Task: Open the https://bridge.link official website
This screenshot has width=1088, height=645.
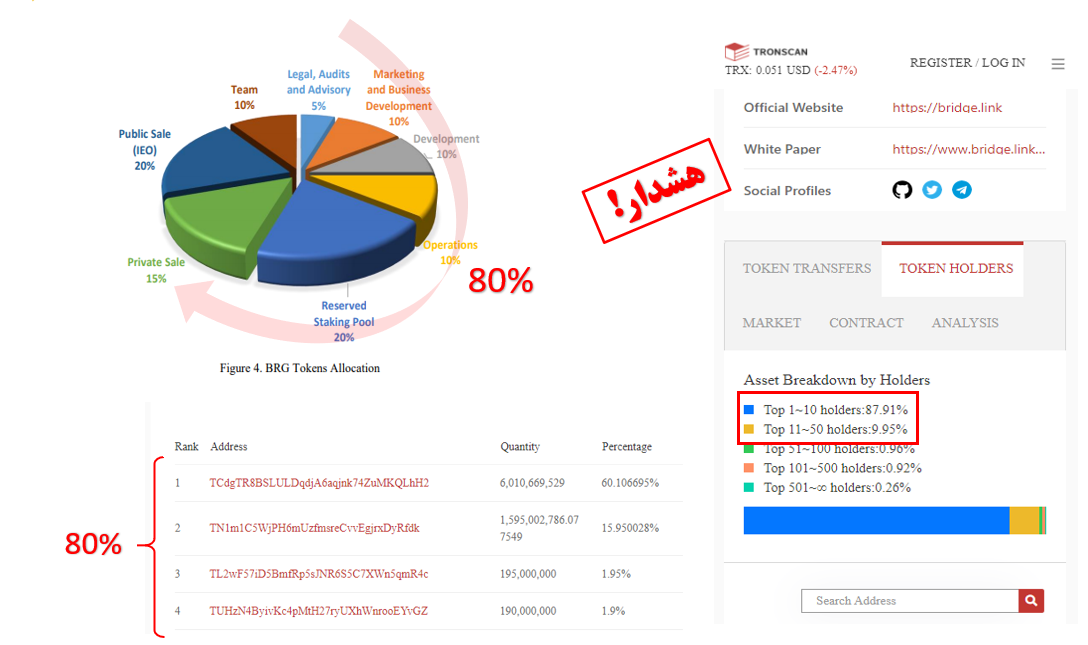Action: pyautogui.click(x=947, y=108)
